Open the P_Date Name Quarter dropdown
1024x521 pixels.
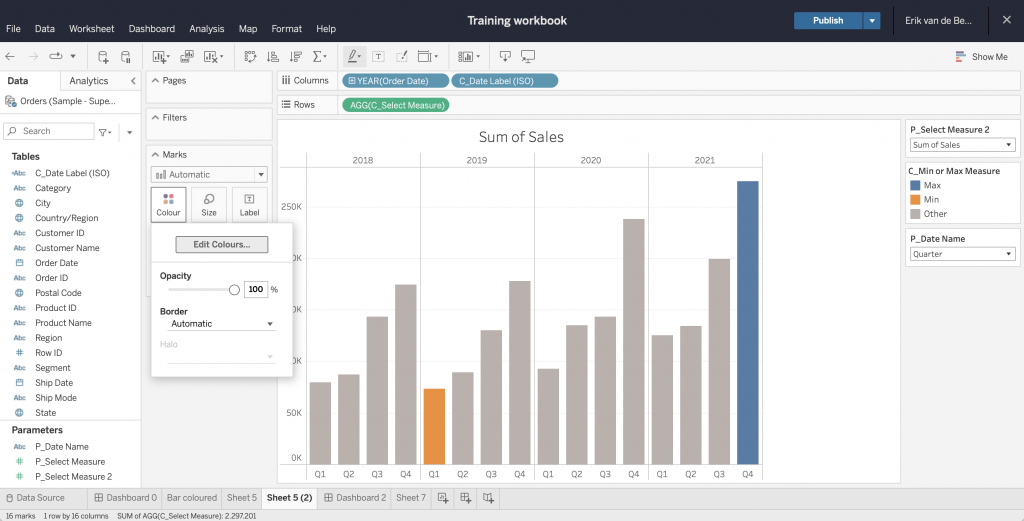click(962, 254)
